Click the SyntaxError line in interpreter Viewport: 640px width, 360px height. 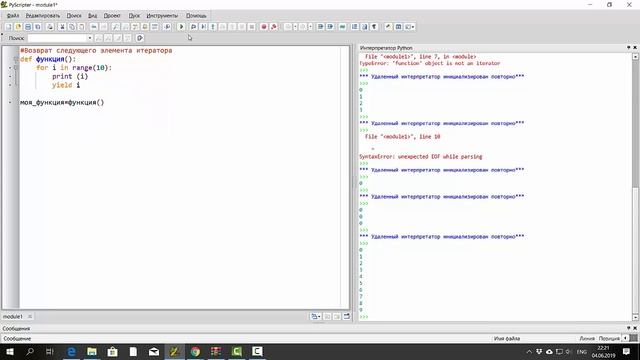pos(420,157)
